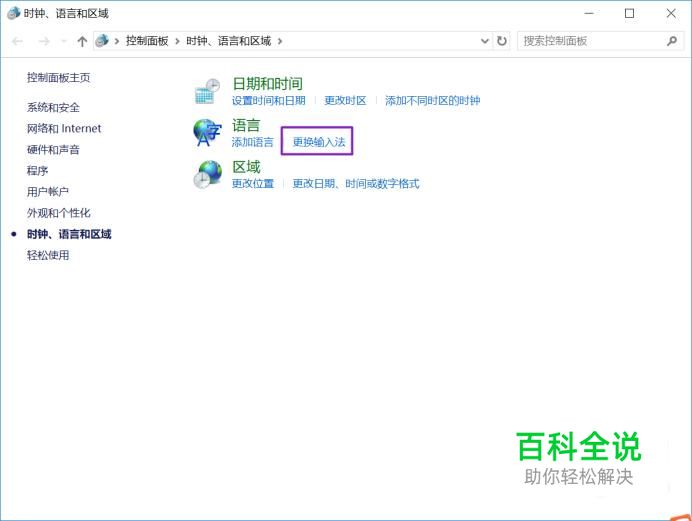Viewport: 692px width, 521px height.
Task: Click 更改日期、时间或数字格式 link
Action: [356, 184]
